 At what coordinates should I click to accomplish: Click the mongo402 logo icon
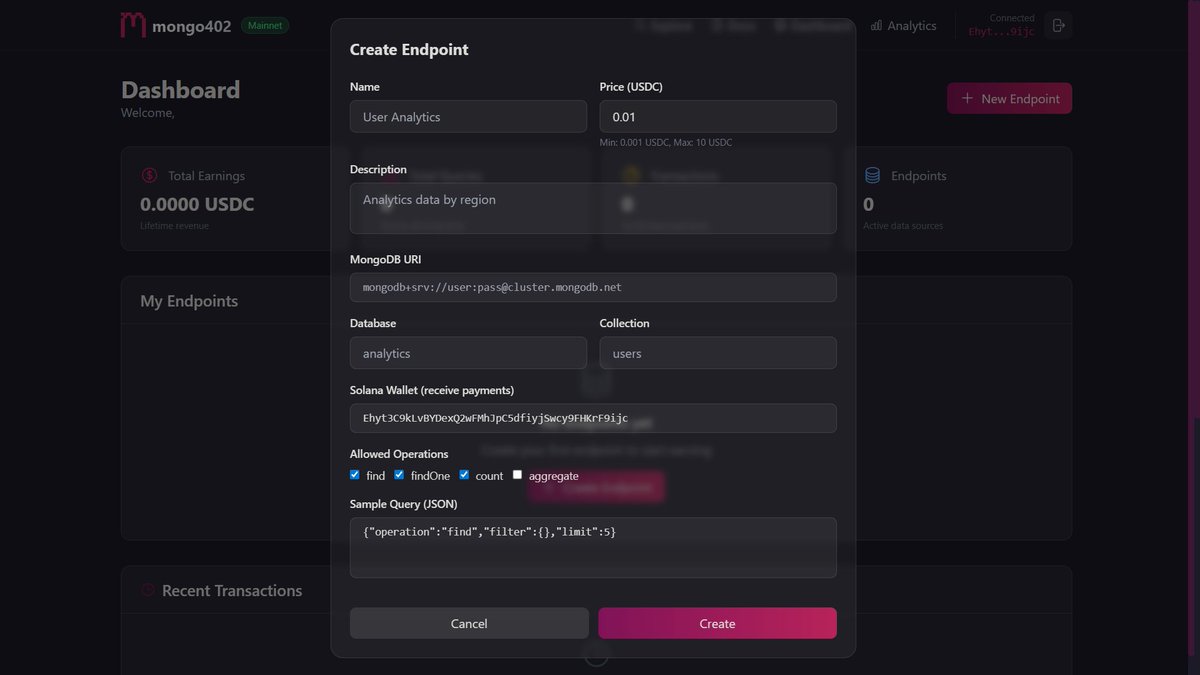133,25
